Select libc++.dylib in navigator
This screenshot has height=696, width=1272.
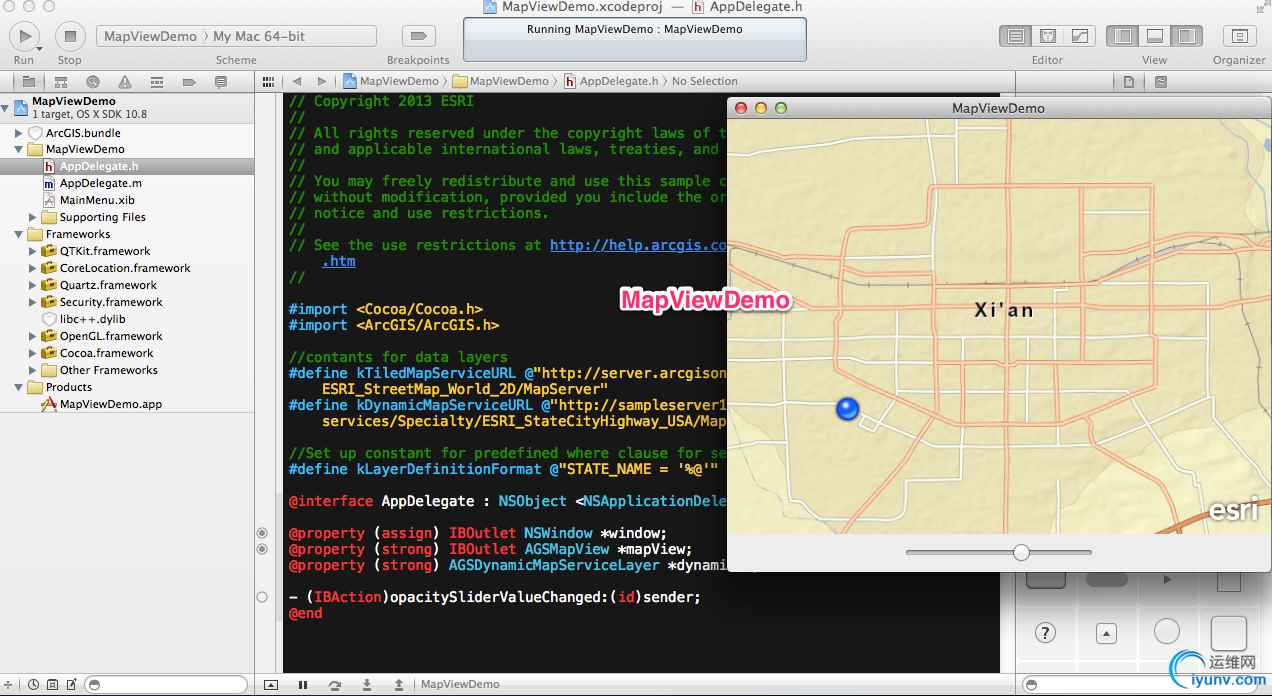click(x=92, y=319)
